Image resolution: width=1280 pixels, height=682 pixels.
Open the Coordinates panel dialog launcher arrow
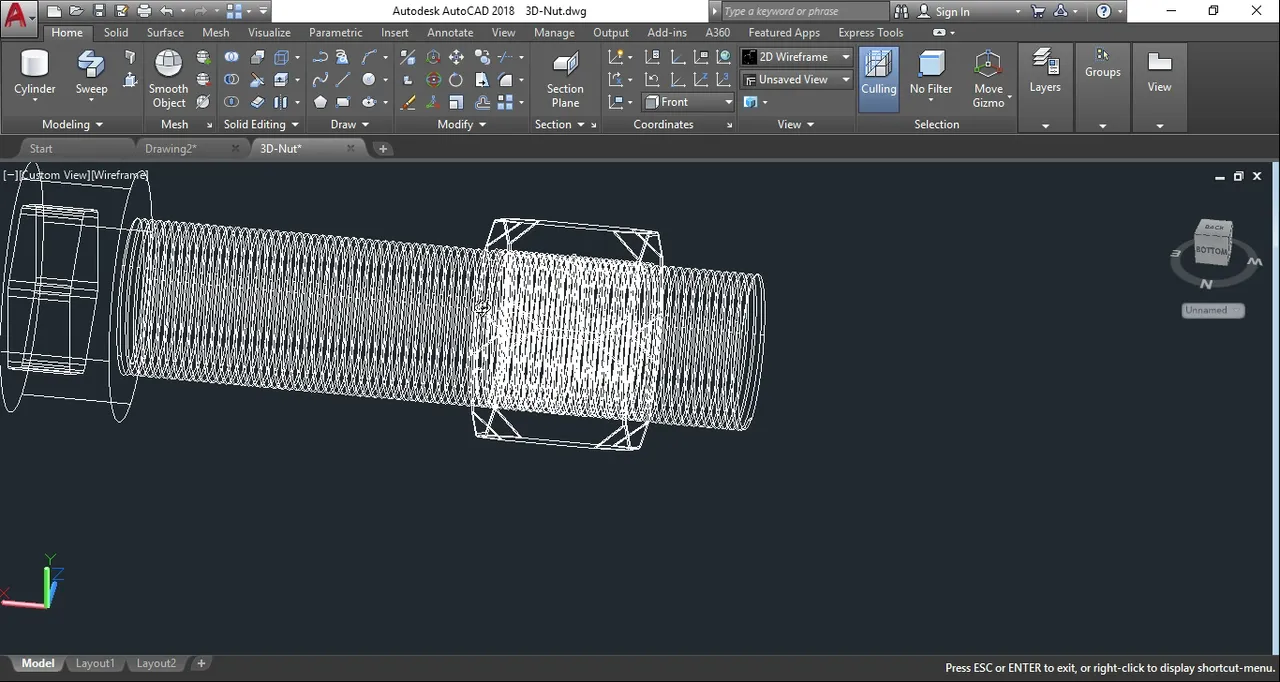pos(728,125)
